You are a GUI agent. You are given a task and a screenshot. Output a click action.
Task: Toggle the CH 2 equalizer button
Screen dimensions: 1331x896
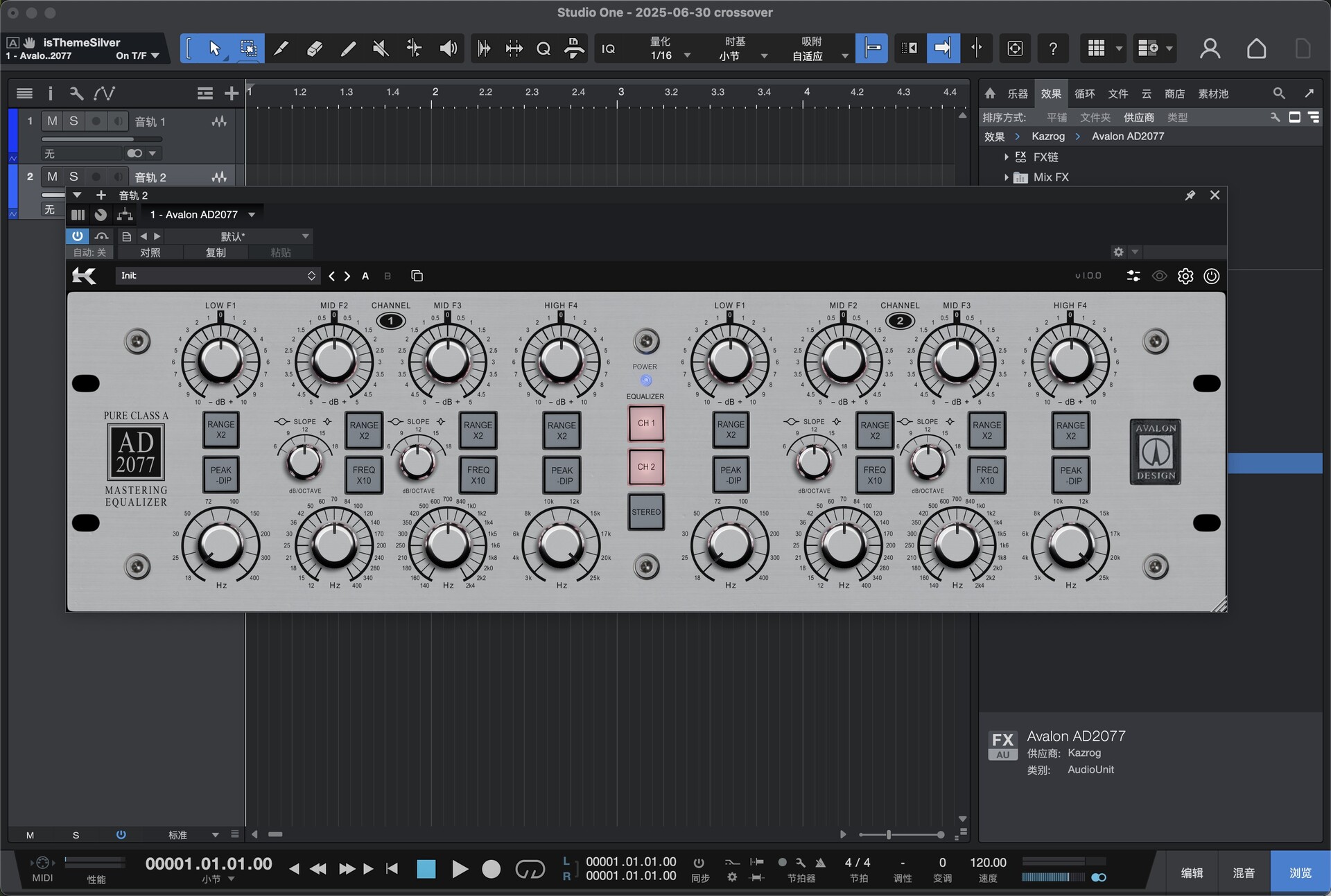[x=646, y=467]
